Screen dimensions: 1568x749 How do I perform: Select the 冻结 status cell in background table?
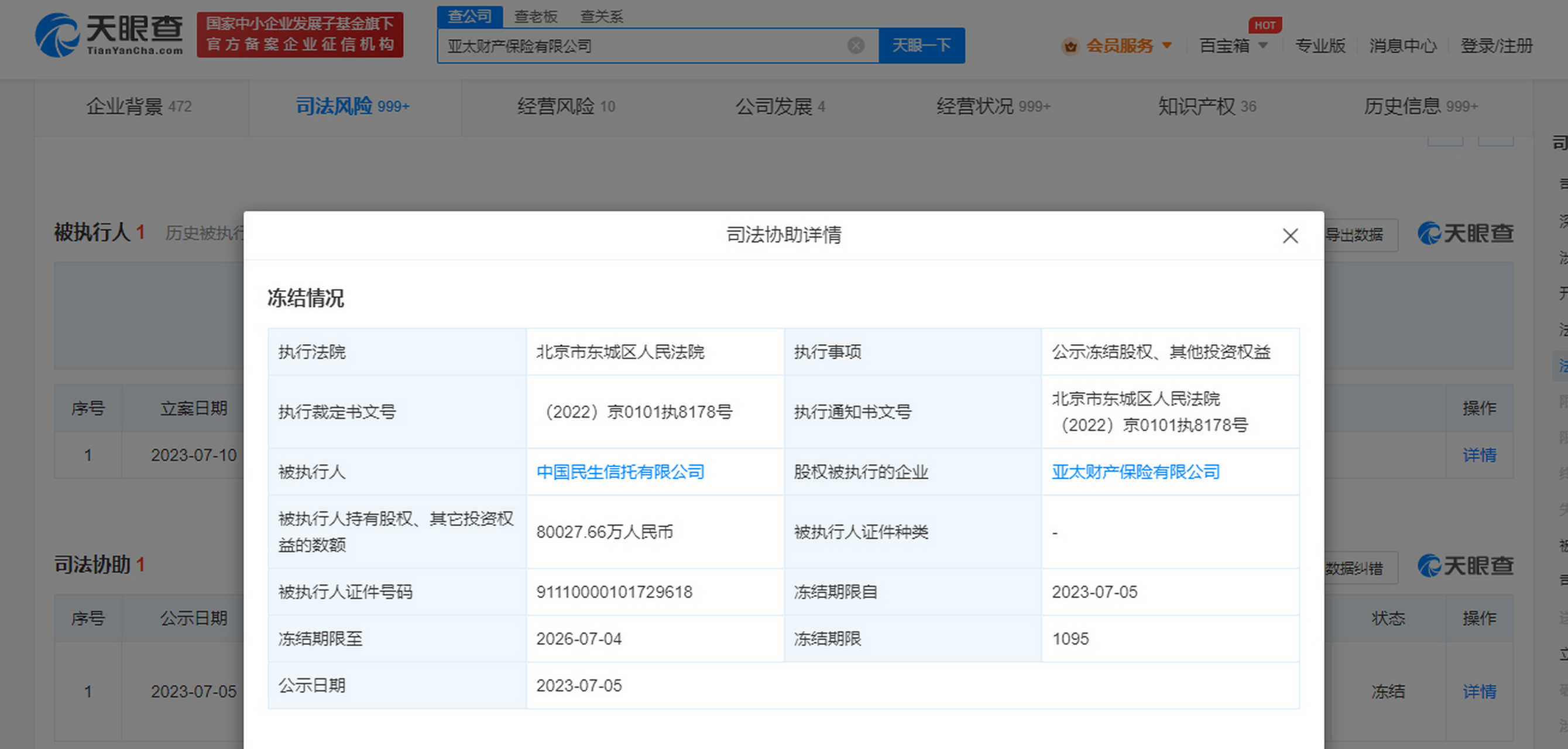pos(1388,692)
